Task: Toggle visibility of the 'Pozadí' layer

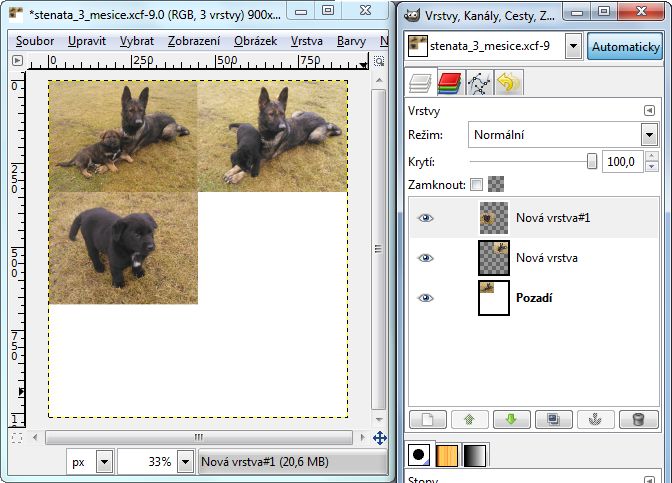Action: (x=426, y=298)
